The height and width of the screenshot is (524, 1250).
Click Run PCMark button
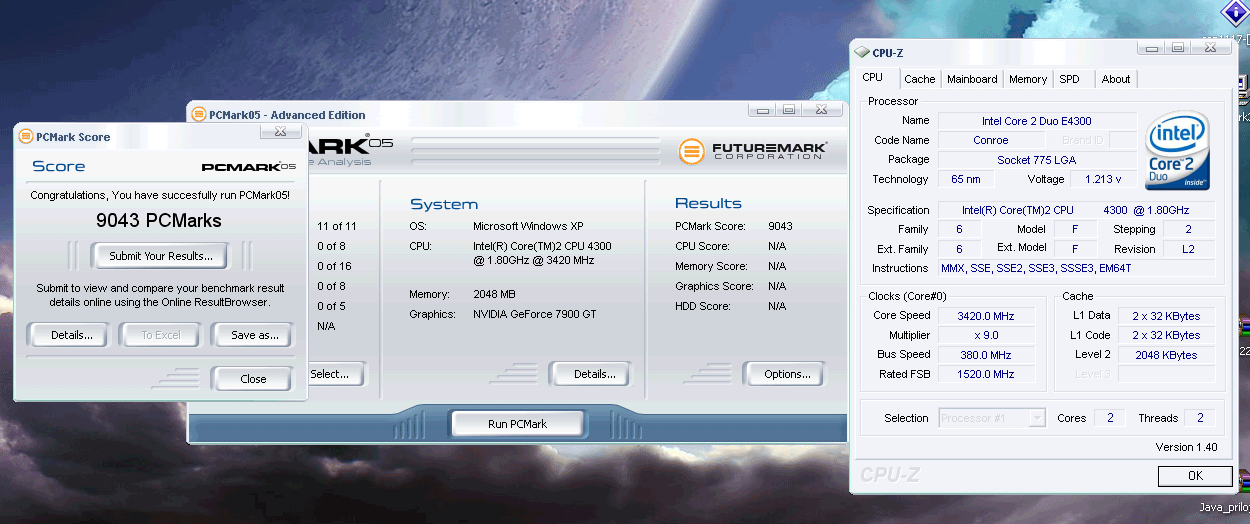[x=517, y=424]
